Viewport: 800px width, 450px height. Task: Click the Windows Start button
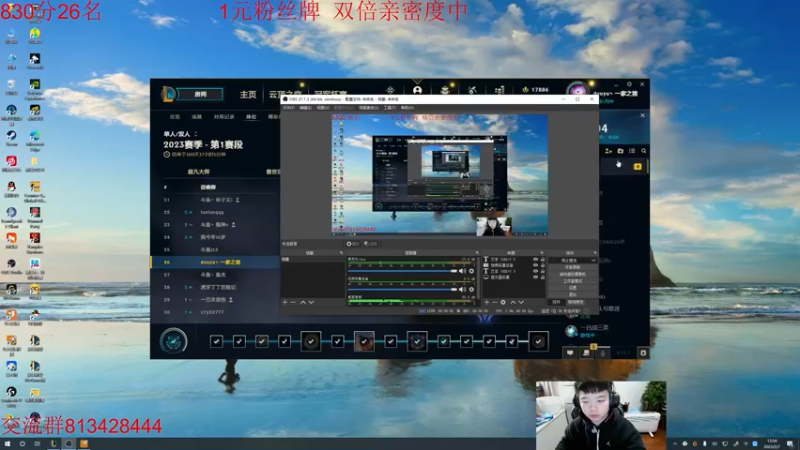pyautogui.click(x=7, y=444)
